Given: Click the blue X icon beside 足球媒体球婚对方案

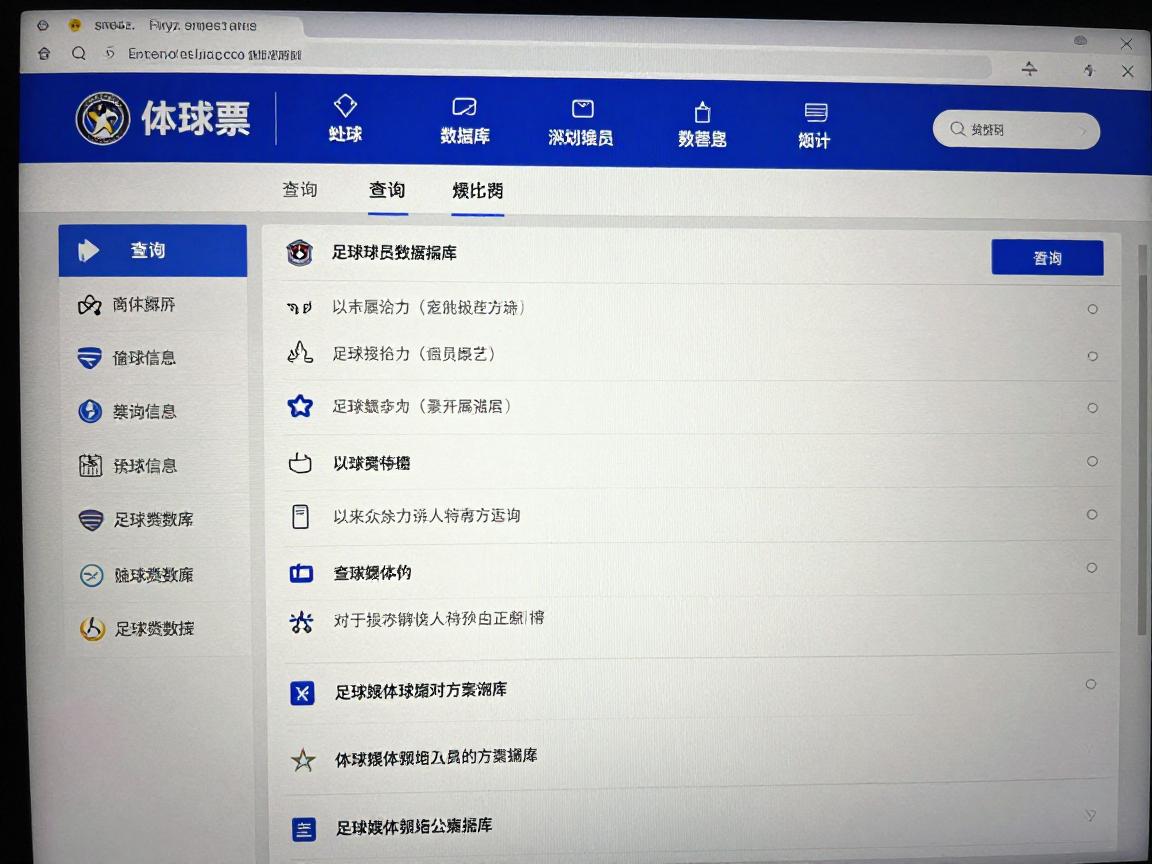Looking at the screenshot, I should click(x=302, y=692).
